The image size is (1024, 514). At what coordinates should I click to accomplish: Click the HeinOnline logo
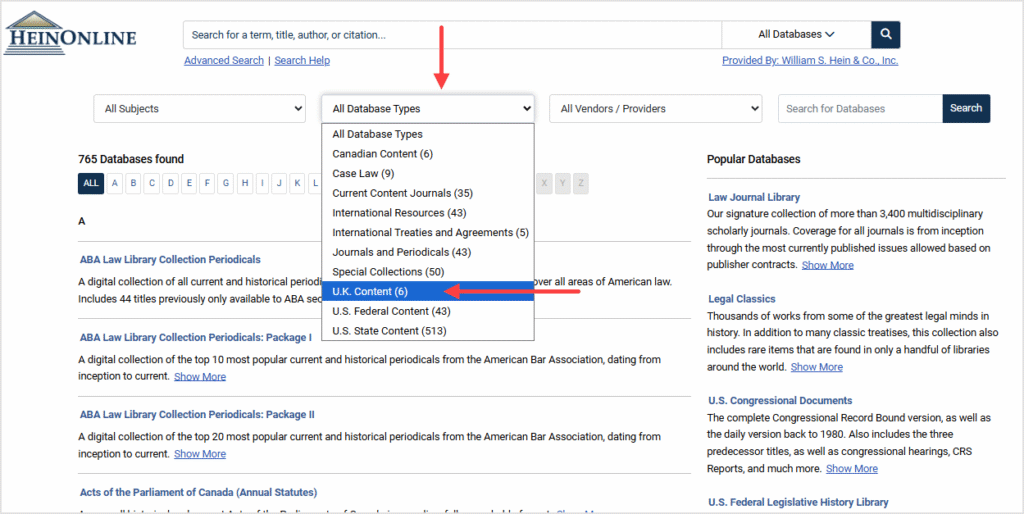click(70, 33)
